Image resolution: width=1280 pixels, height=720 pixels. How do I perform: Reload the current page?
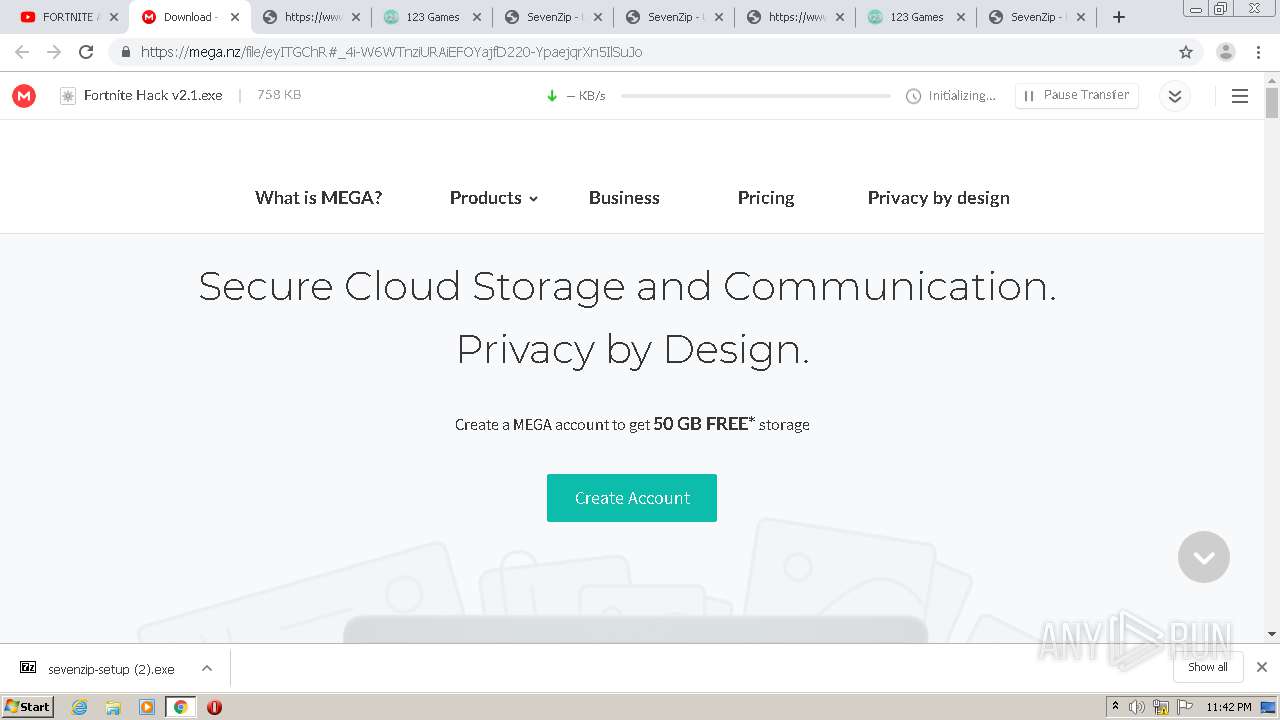point(86,52)
